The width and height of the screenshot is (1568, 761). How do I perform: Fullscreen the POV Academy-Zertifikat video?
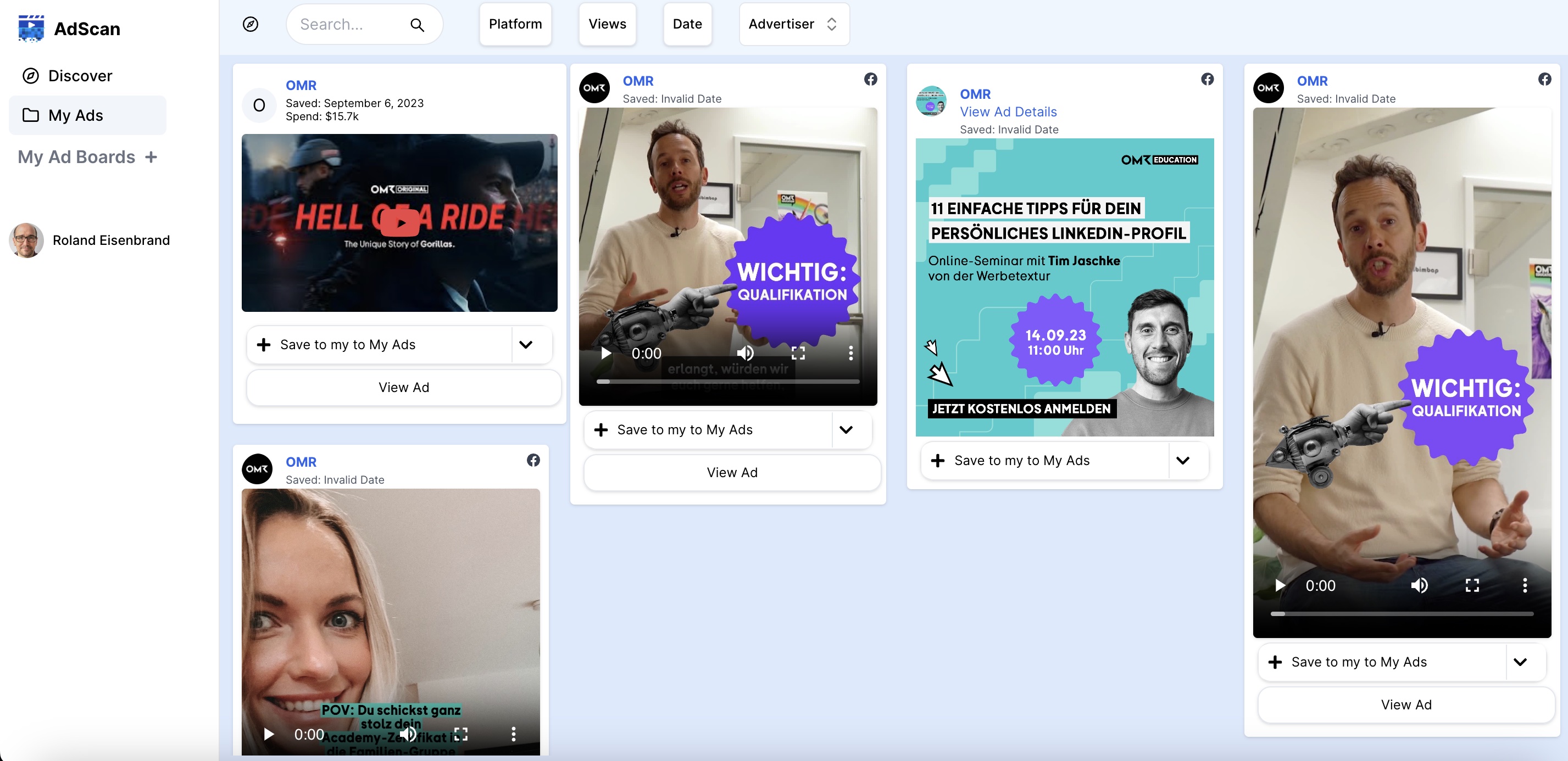461,734
